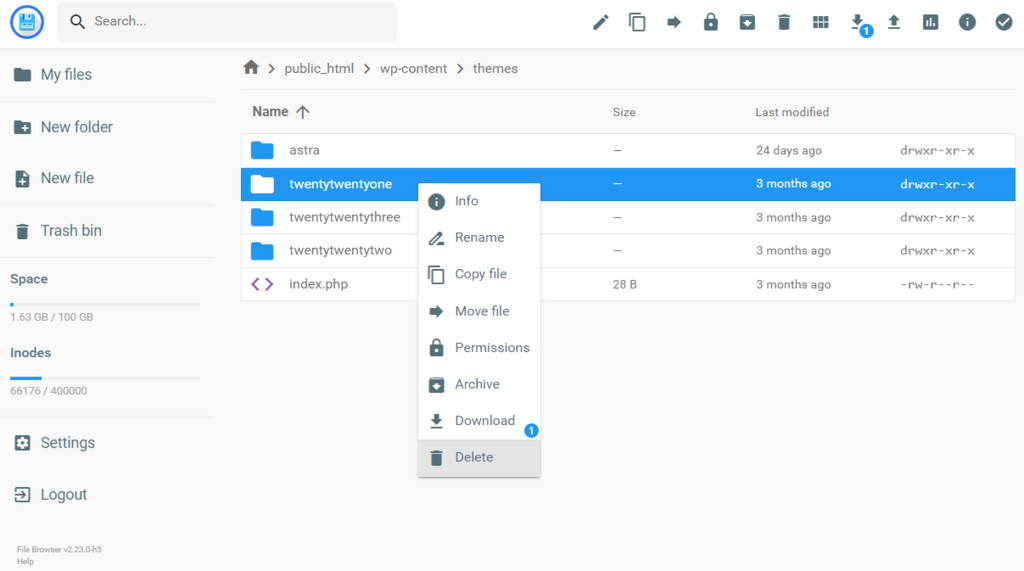Select the twentytwentyone folder name

[x=340, y=184]
